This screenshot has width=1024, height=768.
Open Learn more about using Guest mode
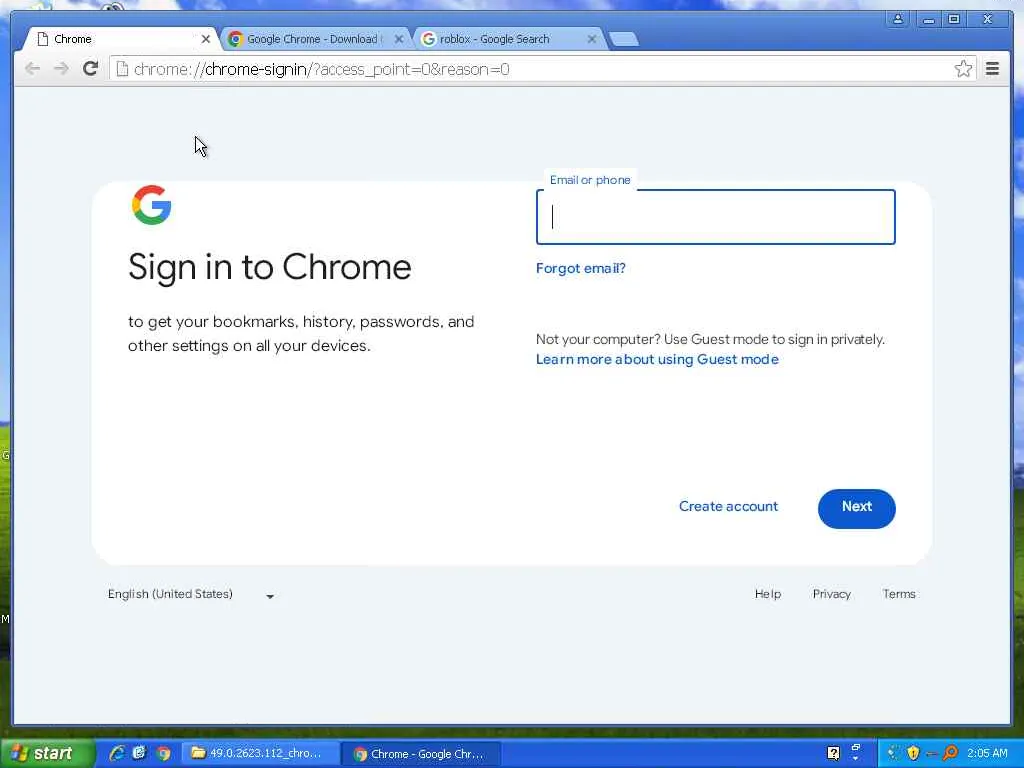click(x=657, y=359)
